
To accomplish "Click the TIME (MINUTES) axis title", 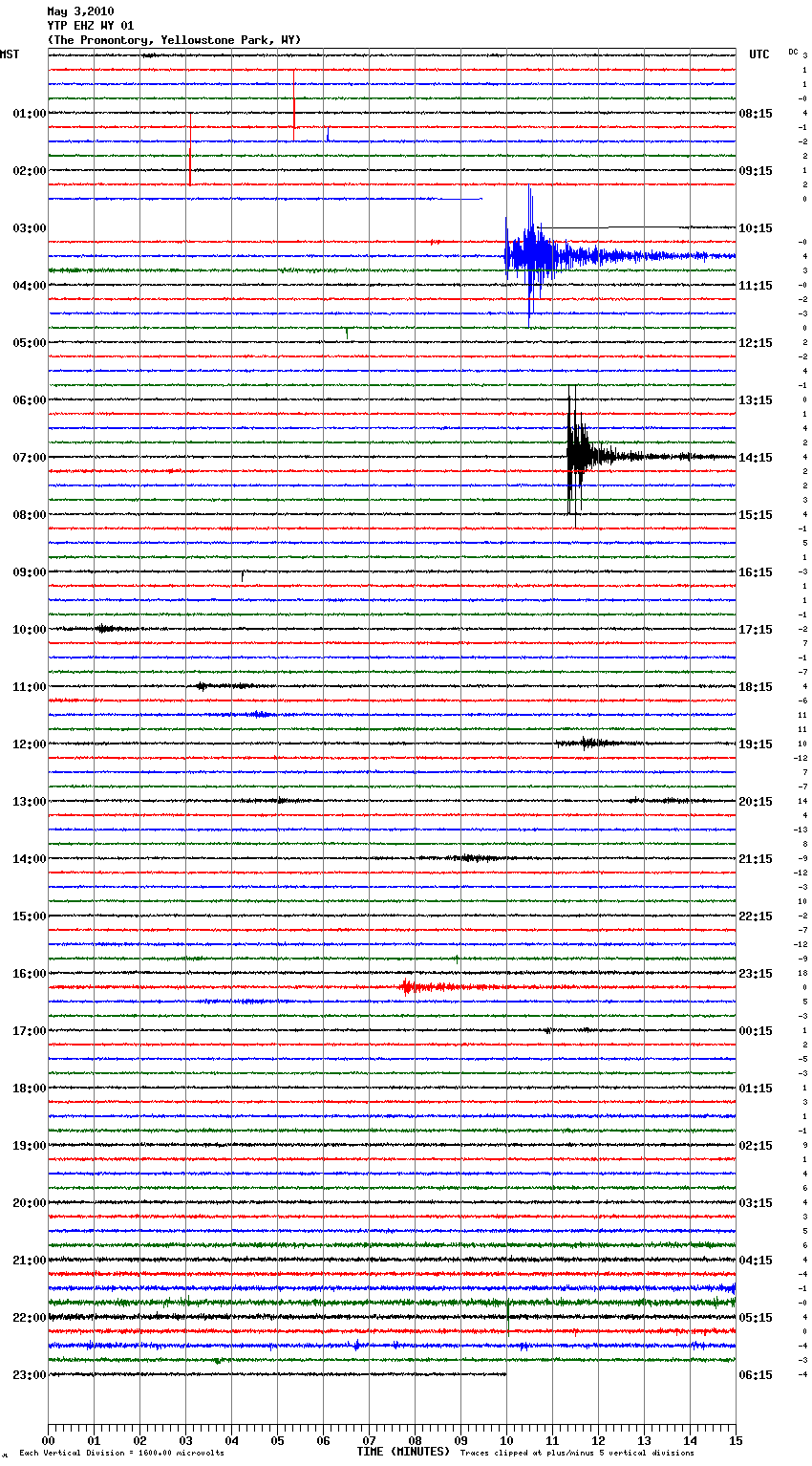I will coord(403,1452).
